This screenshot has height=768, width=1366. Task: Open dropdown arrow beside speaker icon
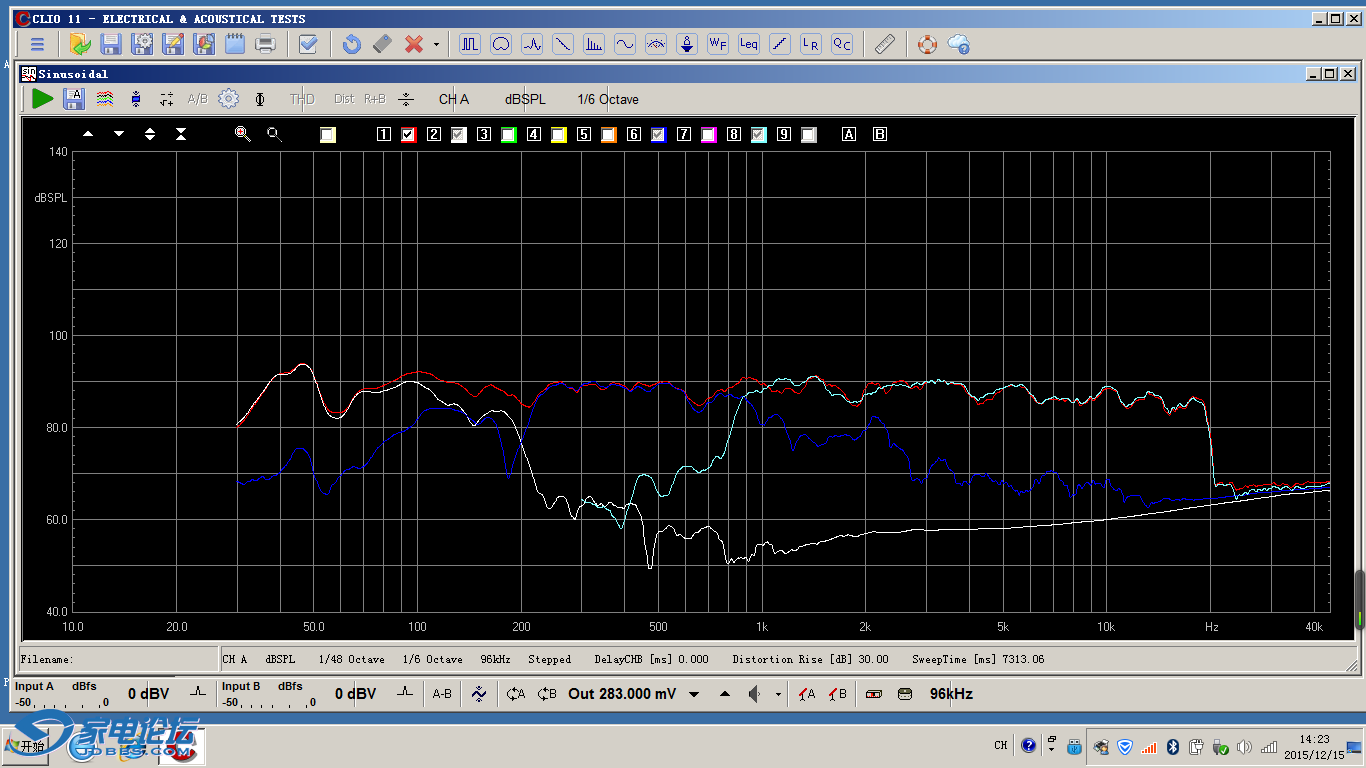[778, 694]
